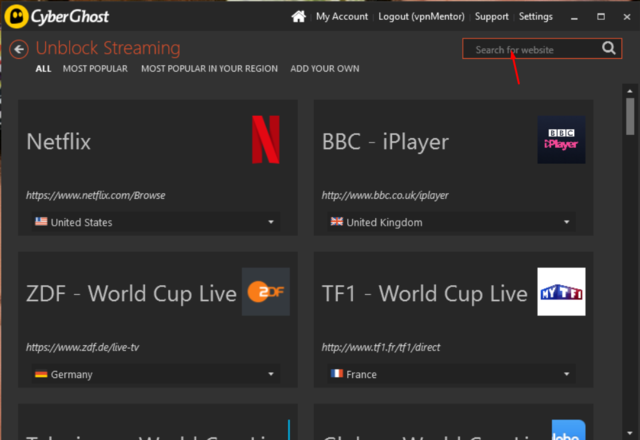The width and height of the screenshot is (640, 440).
Task: Click the tf1.fr/tf1/direct URL
Action: tap(381, 347)
